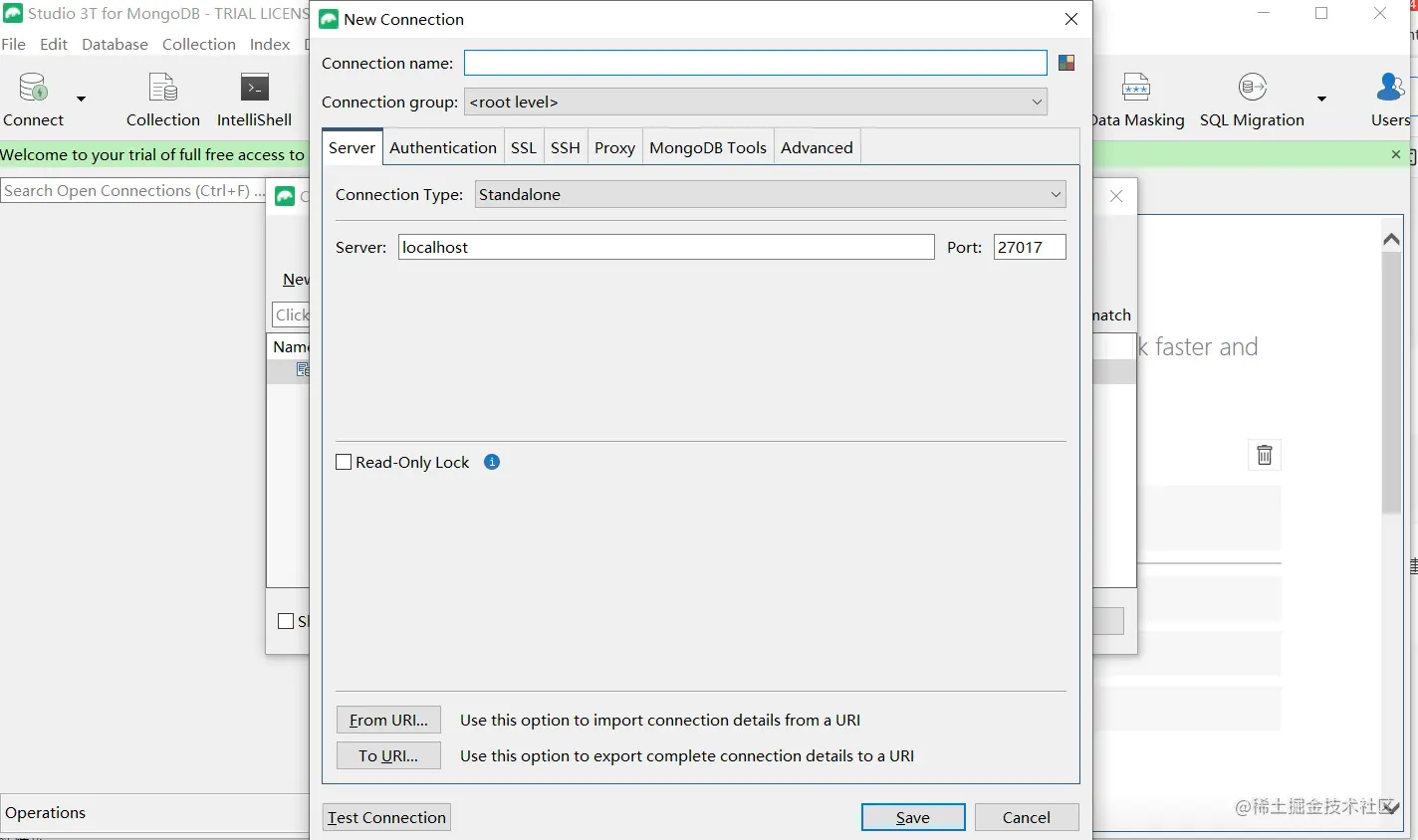Switch to the Authentication tab

tap(443, 147)
